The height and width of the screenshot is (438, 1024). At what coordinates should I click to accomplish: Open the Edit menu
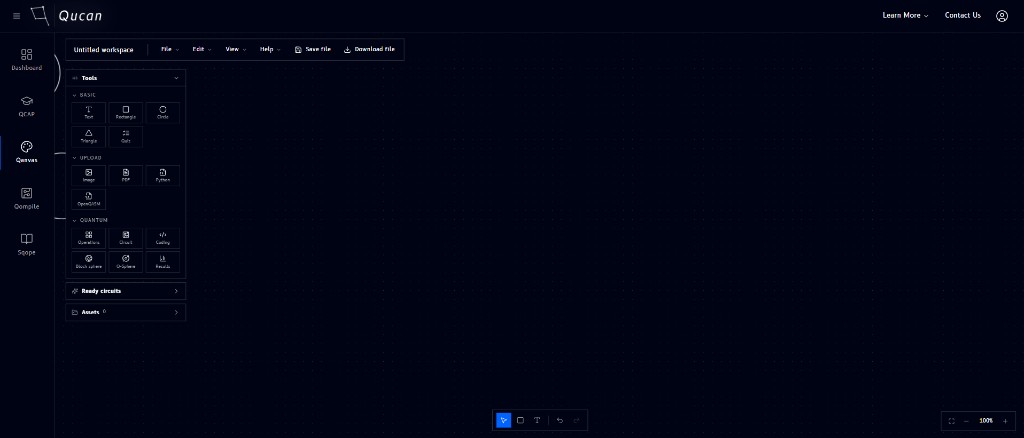pos(202,50)
